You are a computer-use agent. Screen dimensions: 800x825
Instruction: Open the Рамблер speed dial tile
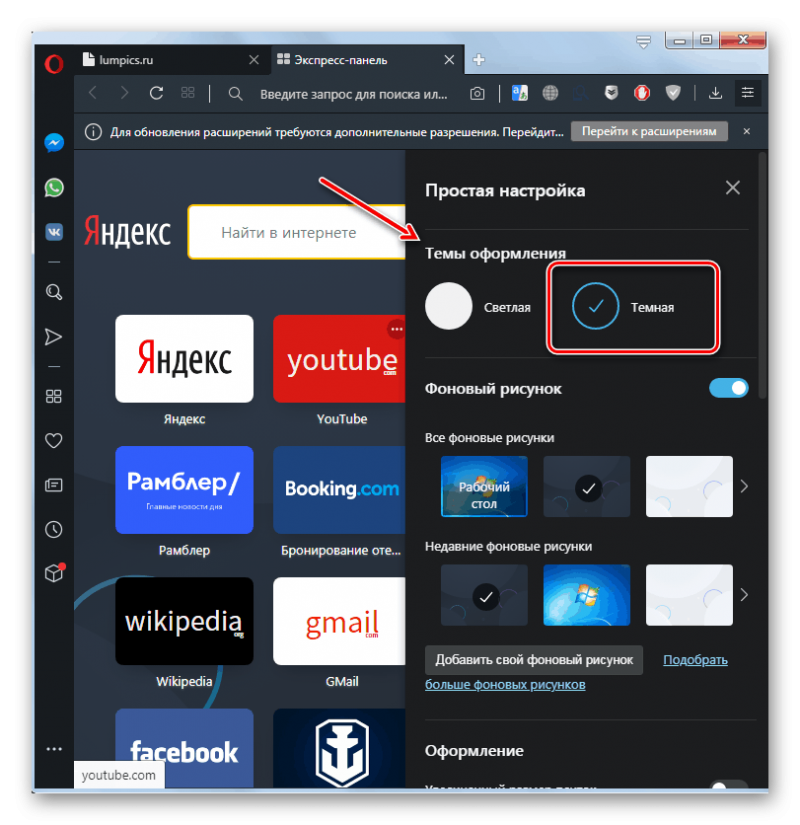pyautogui.click(x=184, y=490)
